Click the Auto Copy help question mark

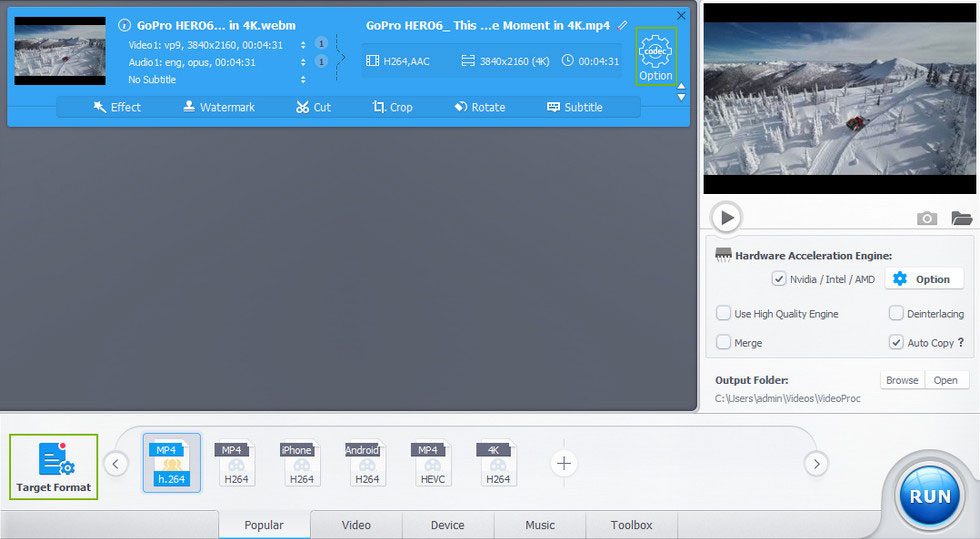(x=961, y=342)
